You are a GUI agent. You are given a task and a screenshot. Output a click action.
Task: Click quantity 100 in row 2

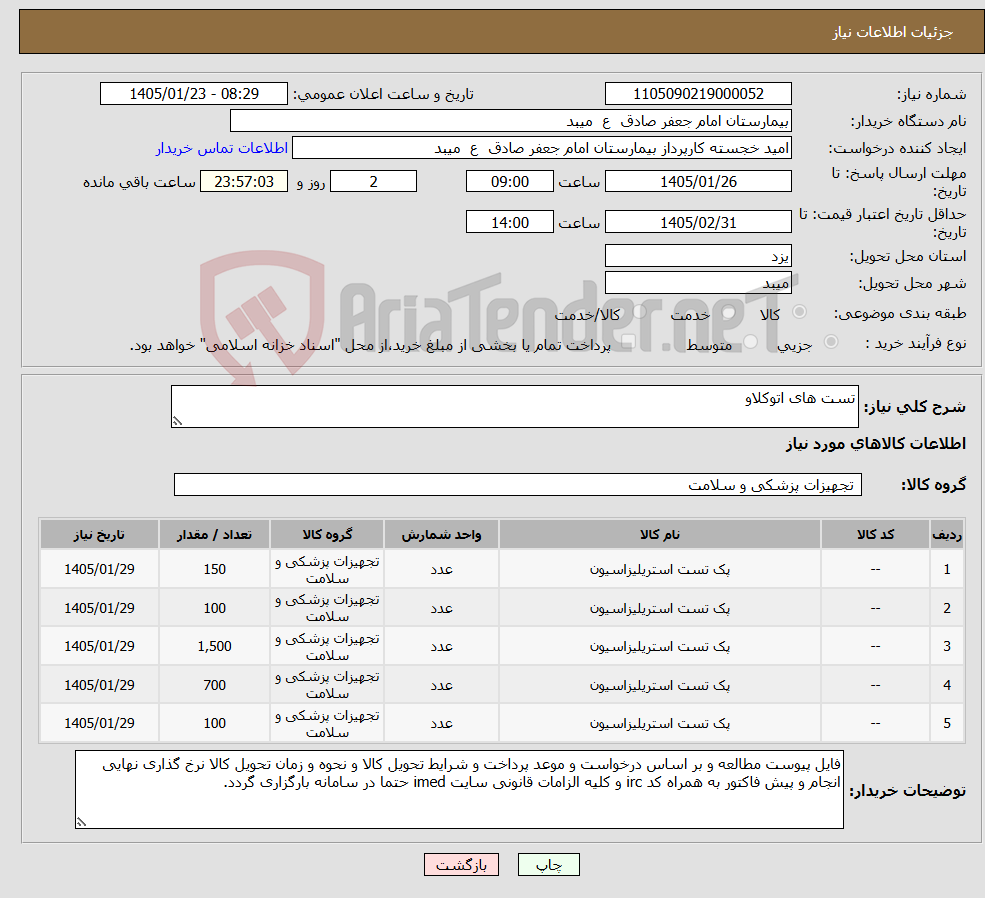[214, 608]
